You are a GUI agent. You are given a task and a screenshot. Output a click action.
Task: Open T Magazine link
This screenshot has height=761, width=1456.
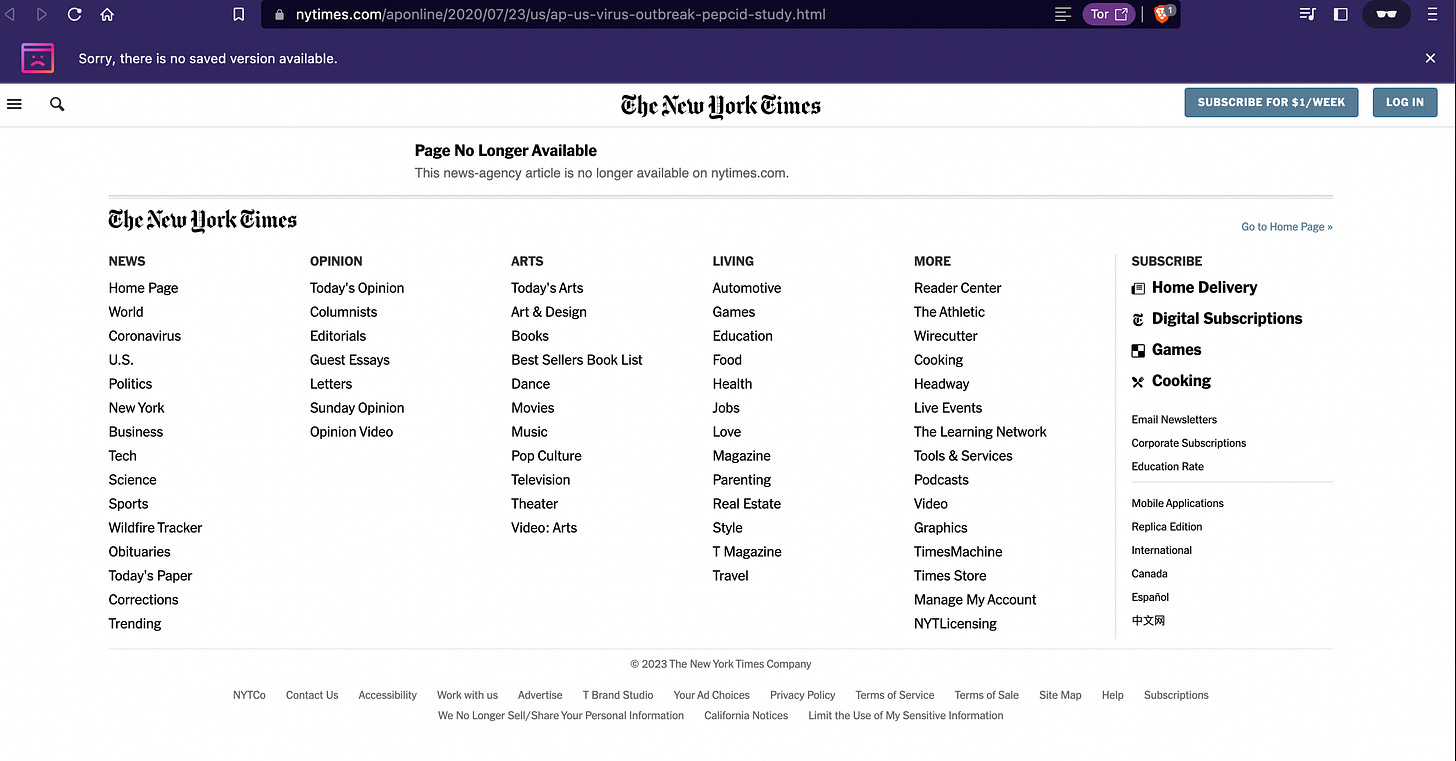[x=747, y=552]
